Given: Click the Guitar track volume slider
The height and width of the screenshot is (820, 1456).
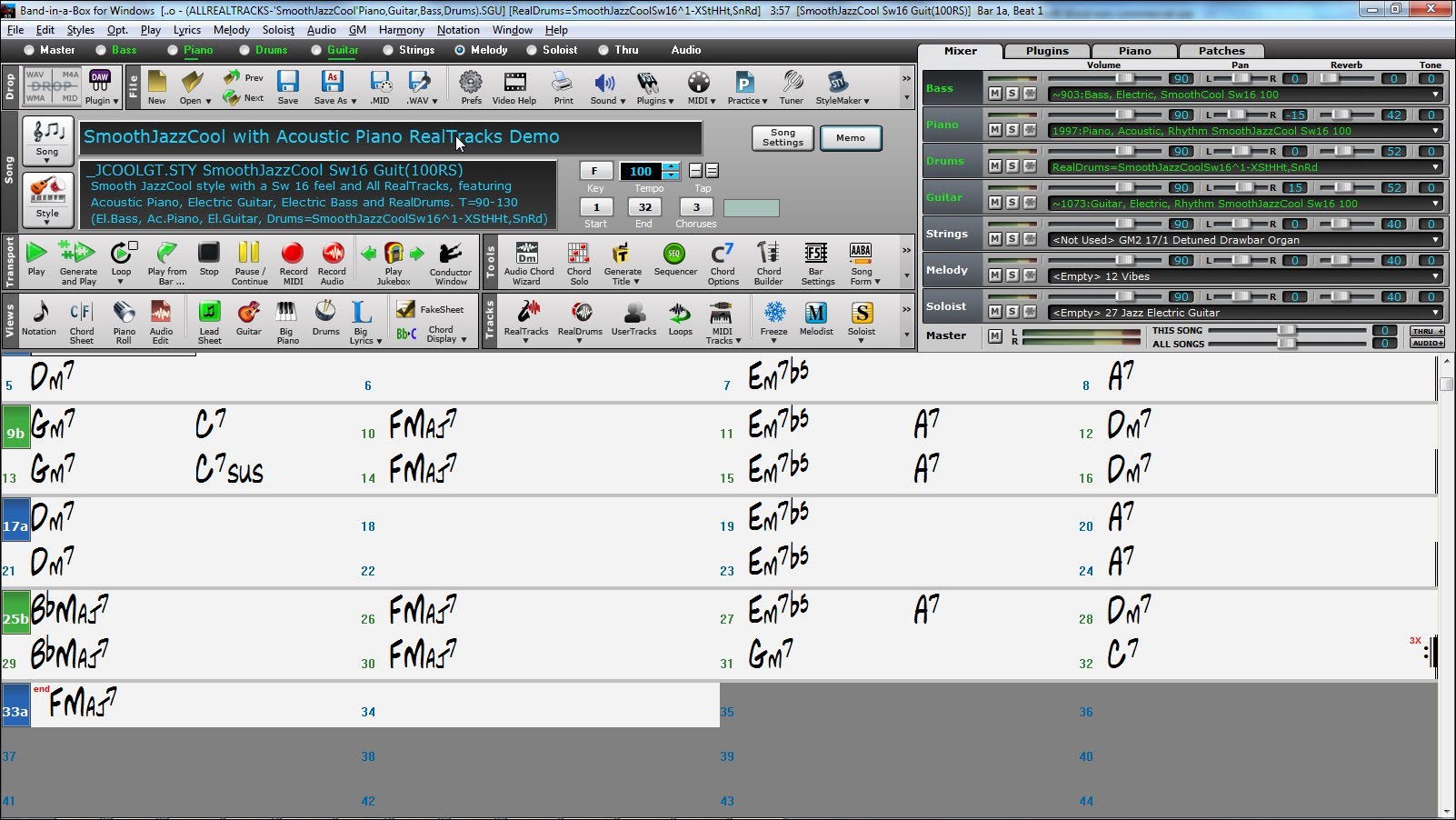Looking at the screenshot, I should coord(1124,187).
